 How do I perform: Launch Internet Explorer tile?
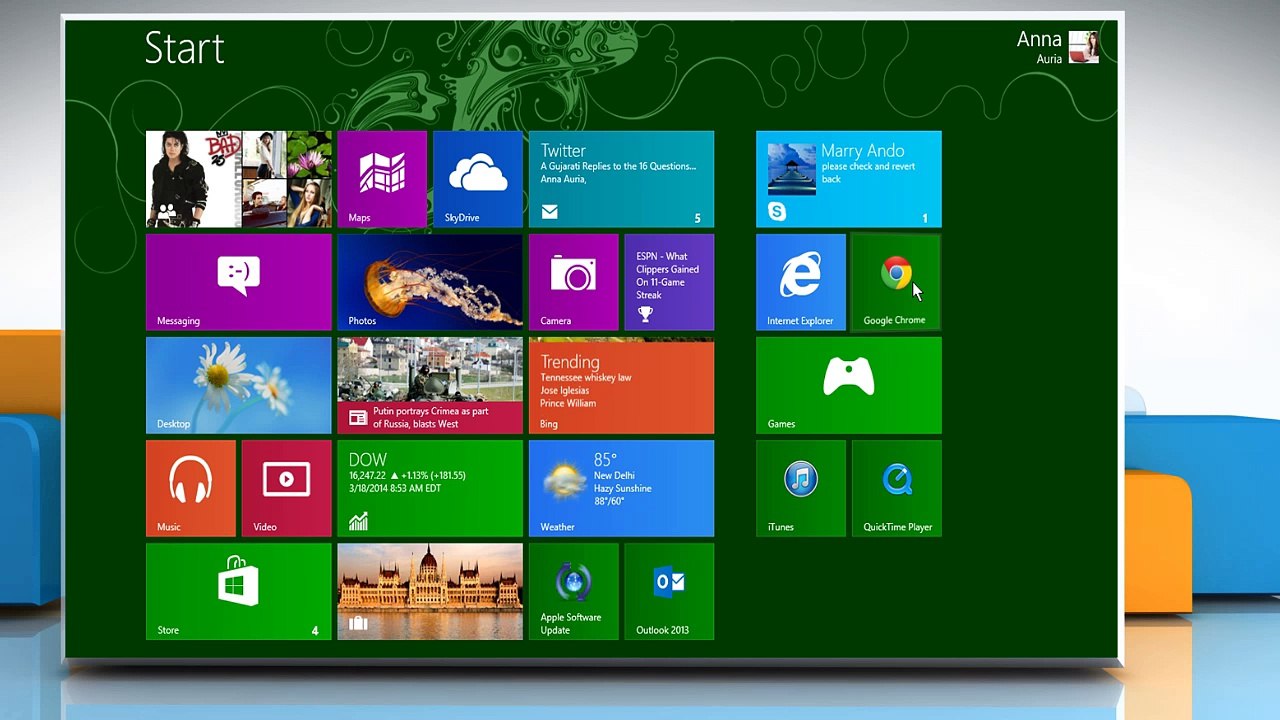tap(800, 282)
